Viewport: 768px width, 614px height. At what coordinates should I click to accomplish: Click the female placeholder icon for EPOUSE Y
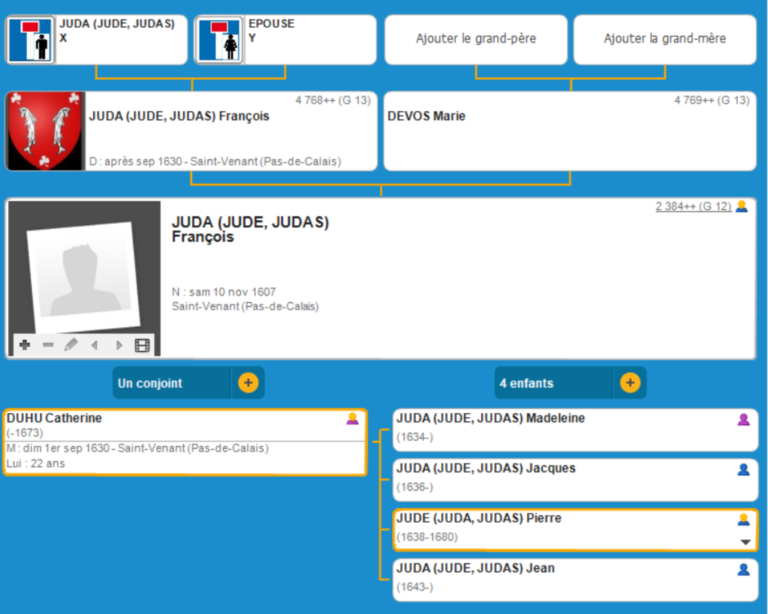219,40
